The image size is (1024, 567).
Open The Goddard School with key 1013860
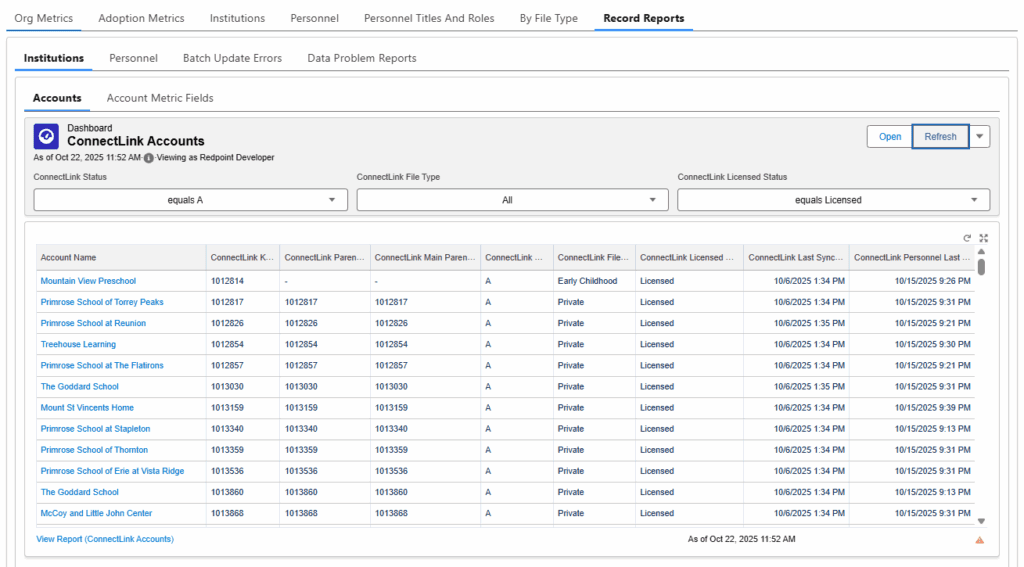(x=80, y=492)
